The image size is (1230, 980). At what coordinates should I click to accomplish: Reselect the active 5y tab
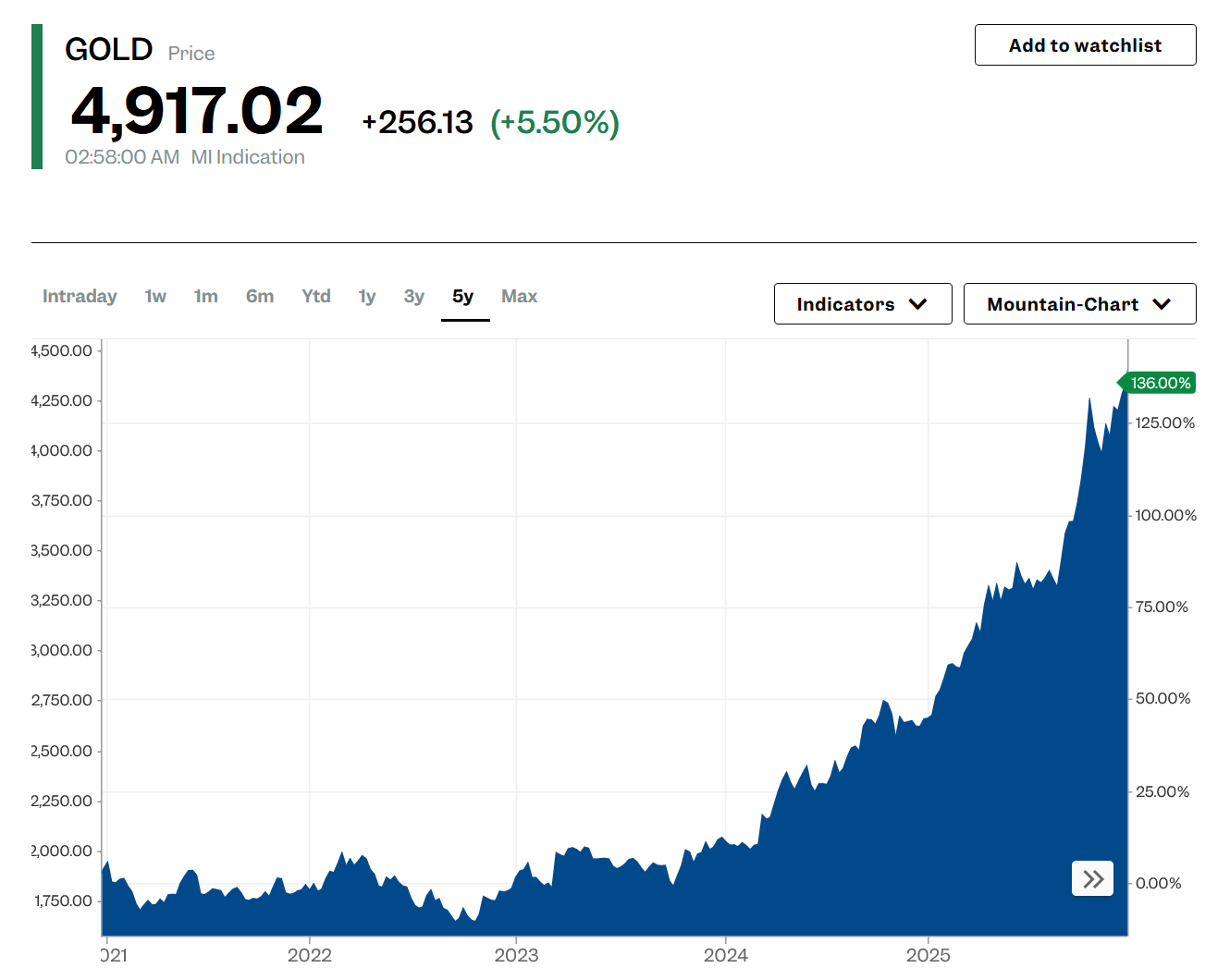click(464, 296)
